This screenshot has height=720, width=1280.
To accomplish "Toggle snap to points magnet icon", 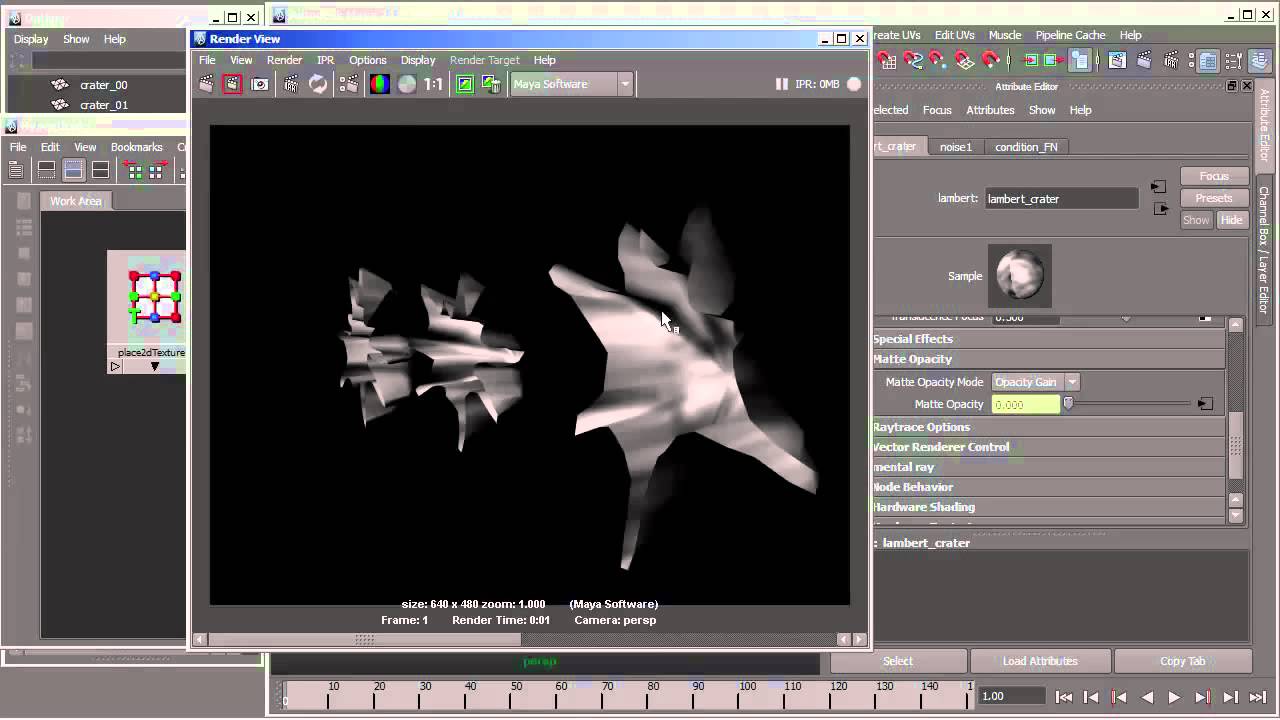I will [939, 60].
